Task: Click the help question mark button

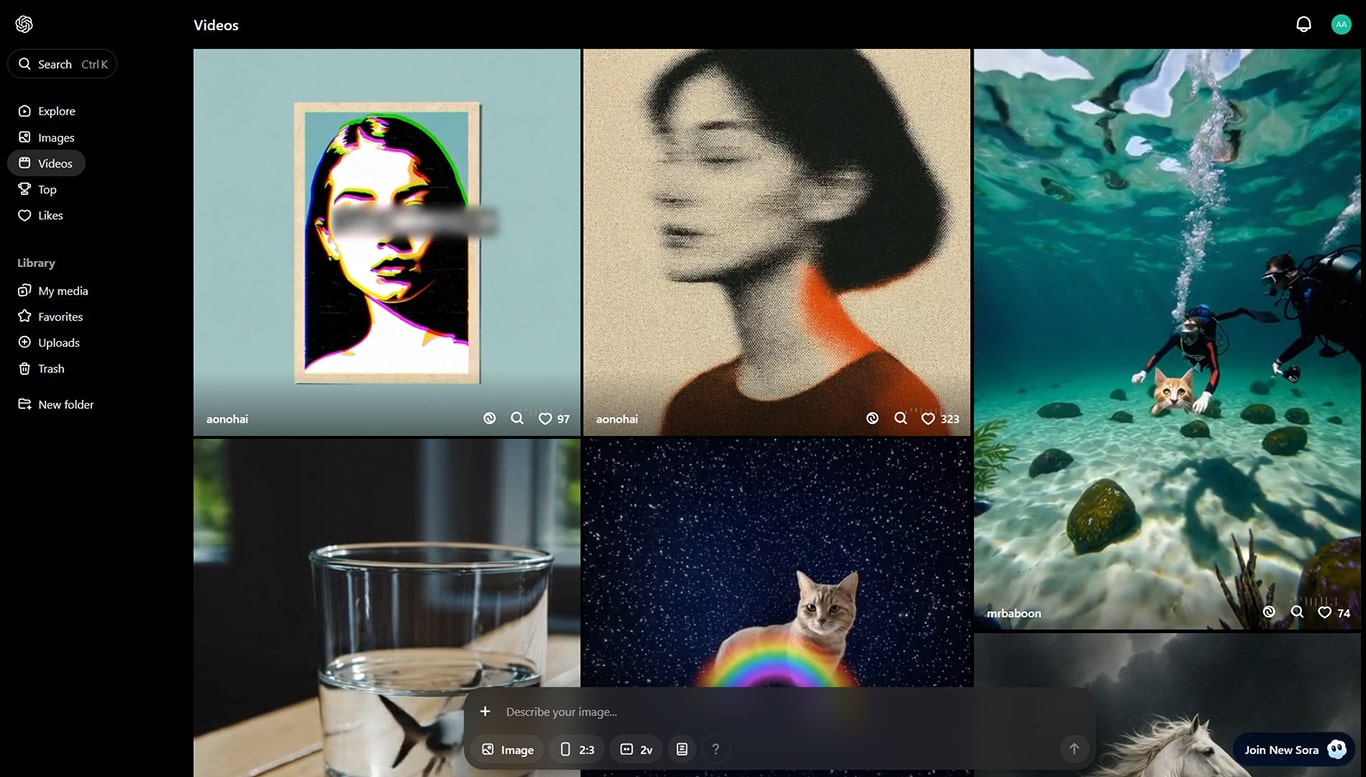Action: click(715, 749)
